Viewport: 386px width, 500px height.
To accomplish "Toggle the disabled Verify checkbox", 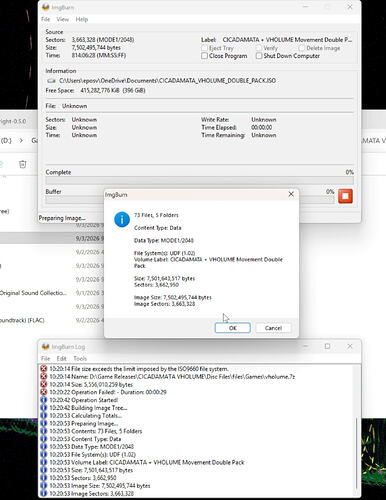I will point(259,48).
